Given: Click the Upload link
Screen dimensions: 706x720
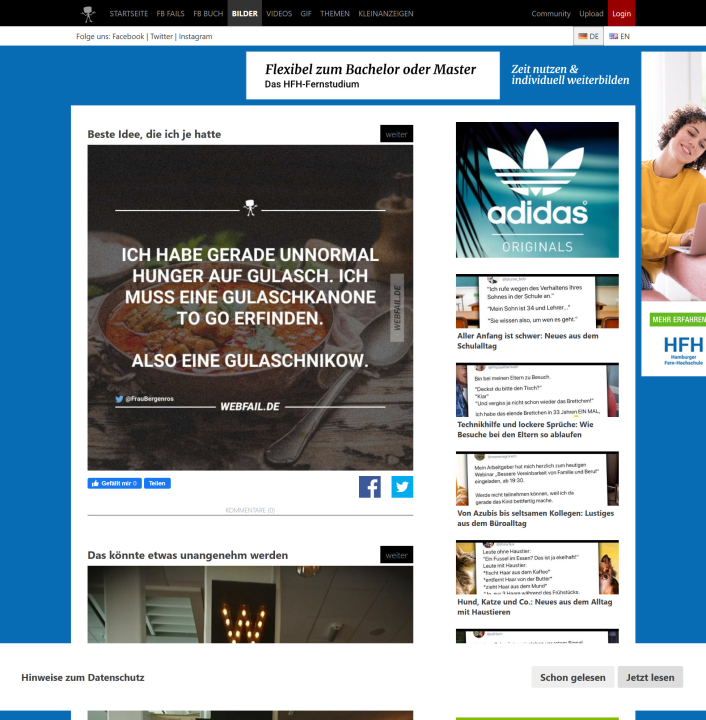Looking at the screenshot, I should pos(591,14).
